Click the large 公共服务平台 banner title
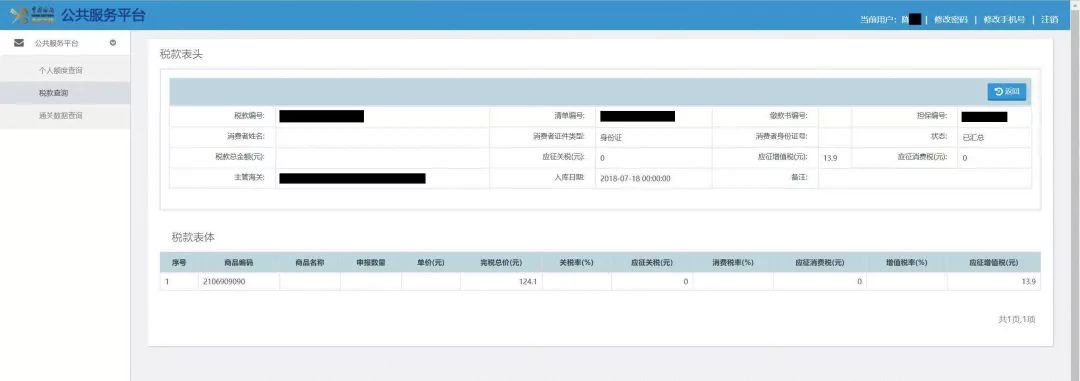Screen dimensions: 1080x381 (103, 15)
